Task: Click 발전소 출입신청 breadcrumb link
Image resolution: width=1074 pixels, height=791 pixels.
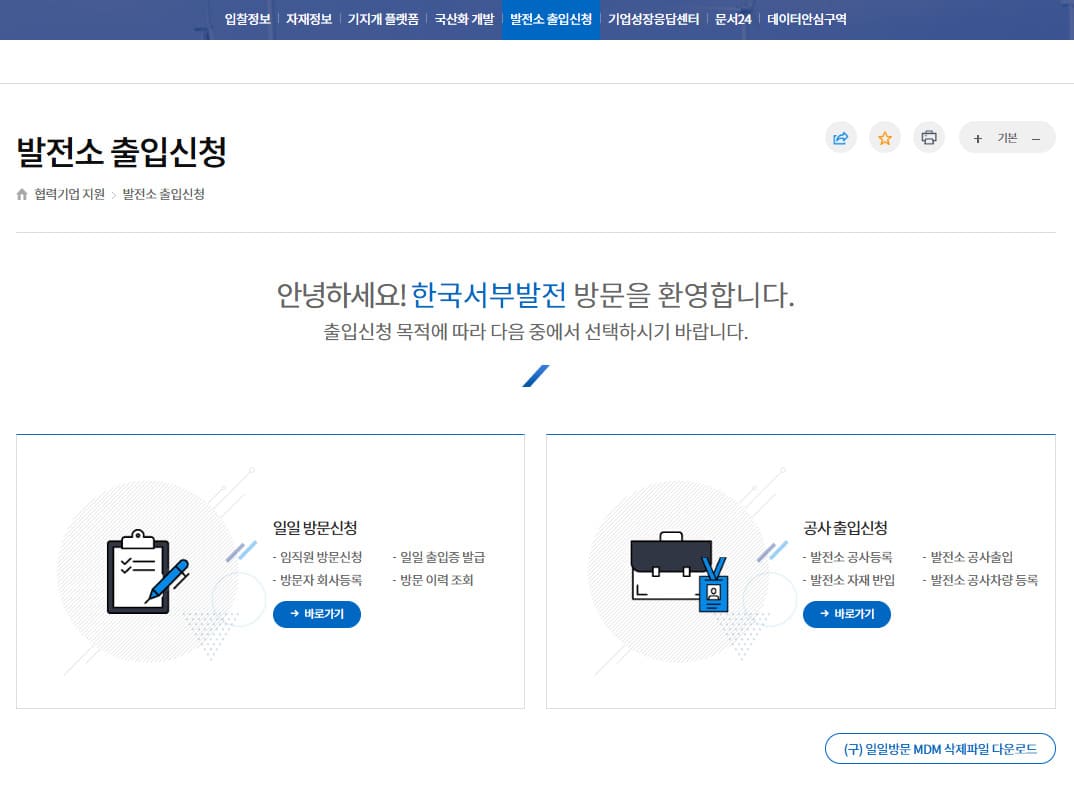Action: coord(164,194)
